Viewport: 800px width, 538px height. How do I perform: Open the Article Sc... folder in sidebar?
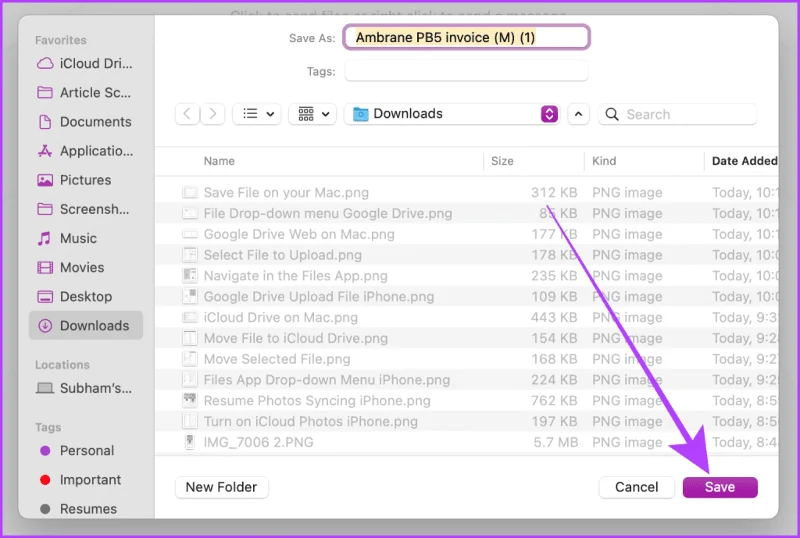[x=85, y=92]
